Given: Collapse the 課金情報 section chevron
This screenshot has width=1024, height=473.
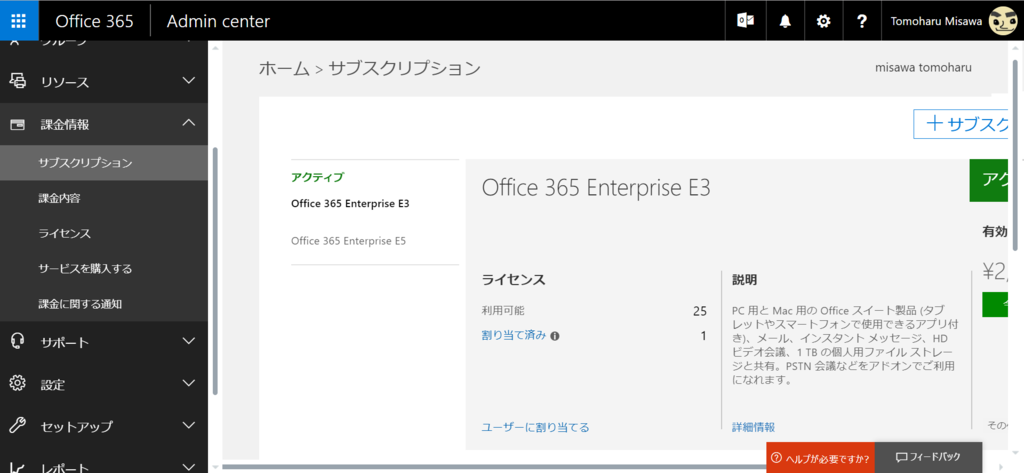Looking at the screenshot, I should click(x=189, y=123).
